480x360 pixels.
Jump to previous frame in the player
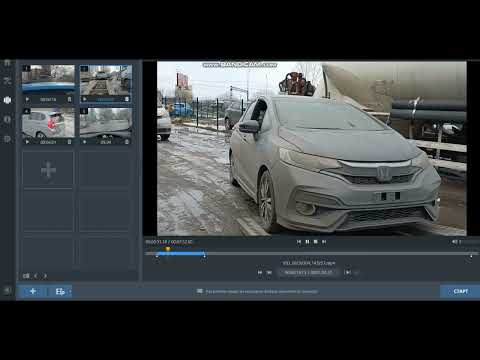(x=299, y=242)
